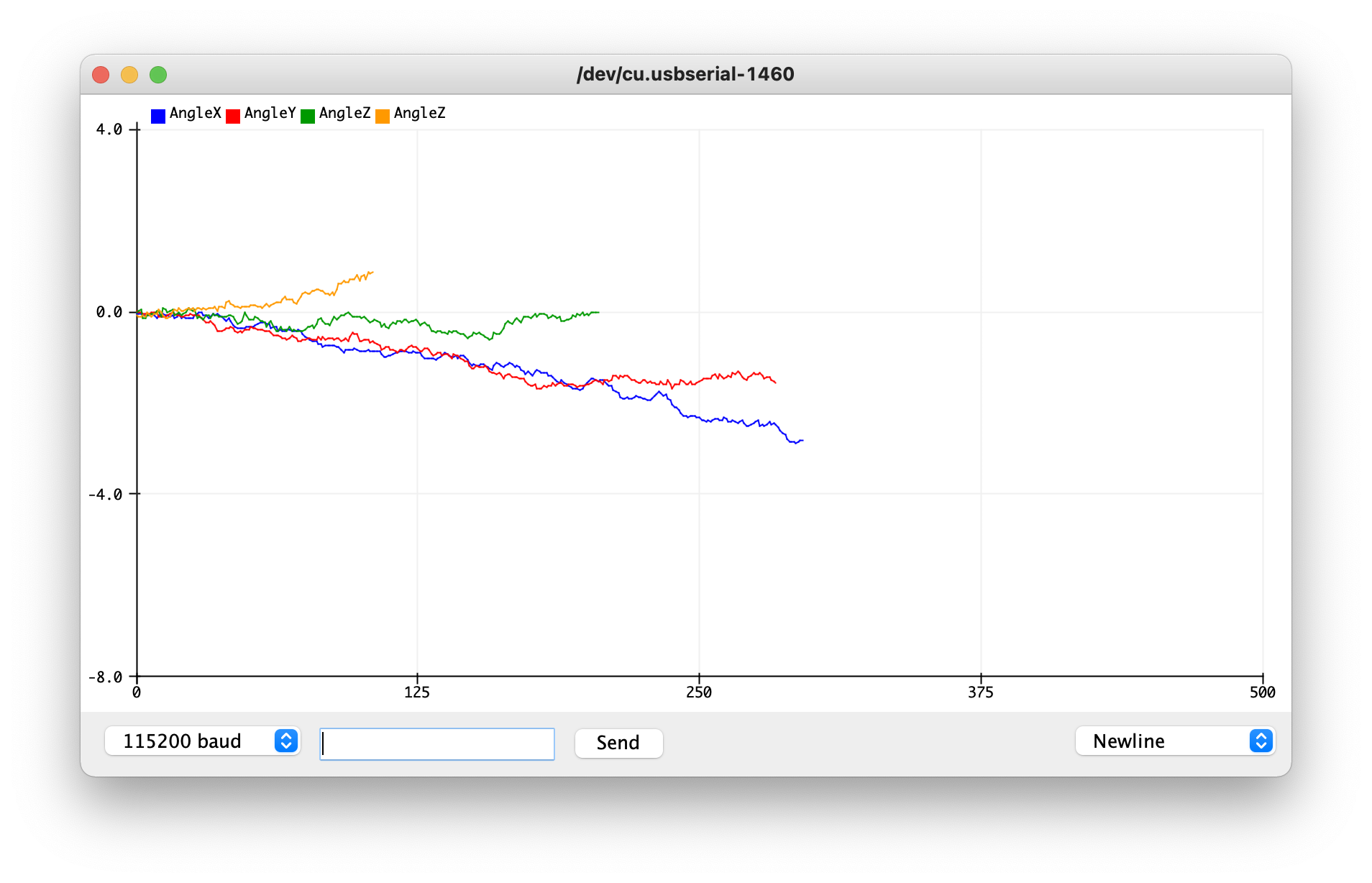Viewport: 1372px width, 883px height.
Task: Click the window title /dev/cu.usbserial-1460
Action: (x=685, y=74)
